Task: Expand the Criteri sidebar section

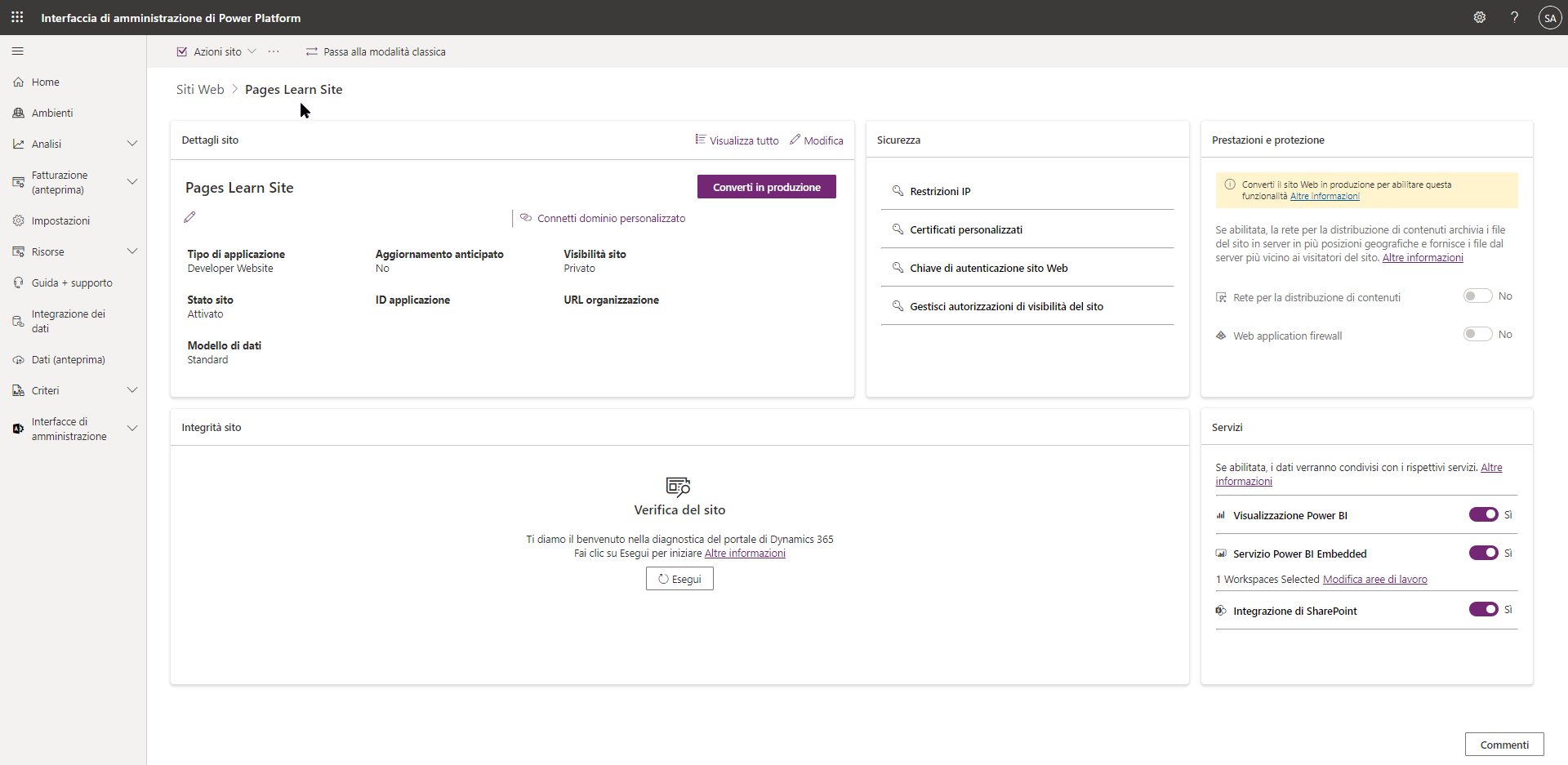Action: 132,390
